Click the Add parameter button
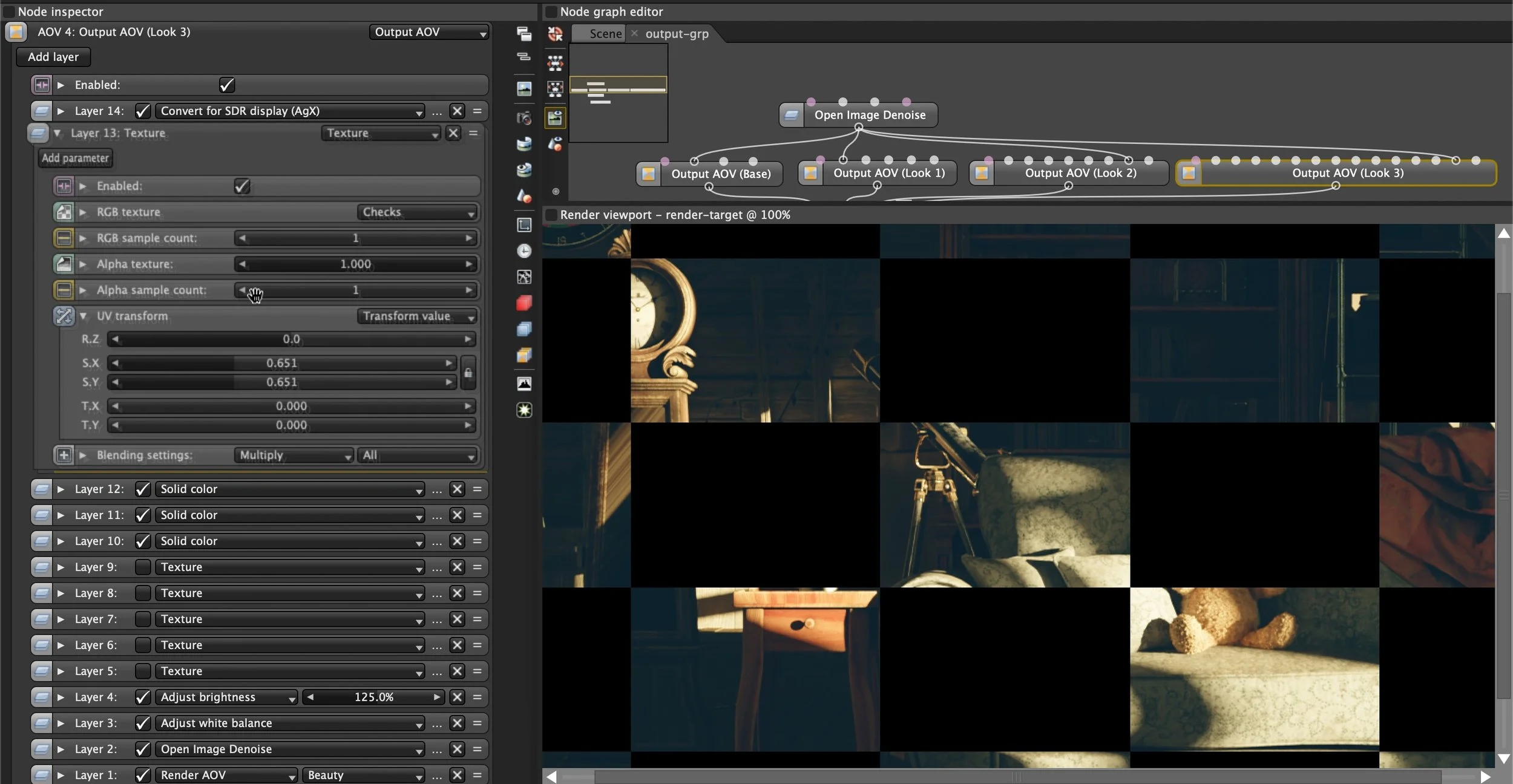Screen dimensions: 1513x784 75,158
